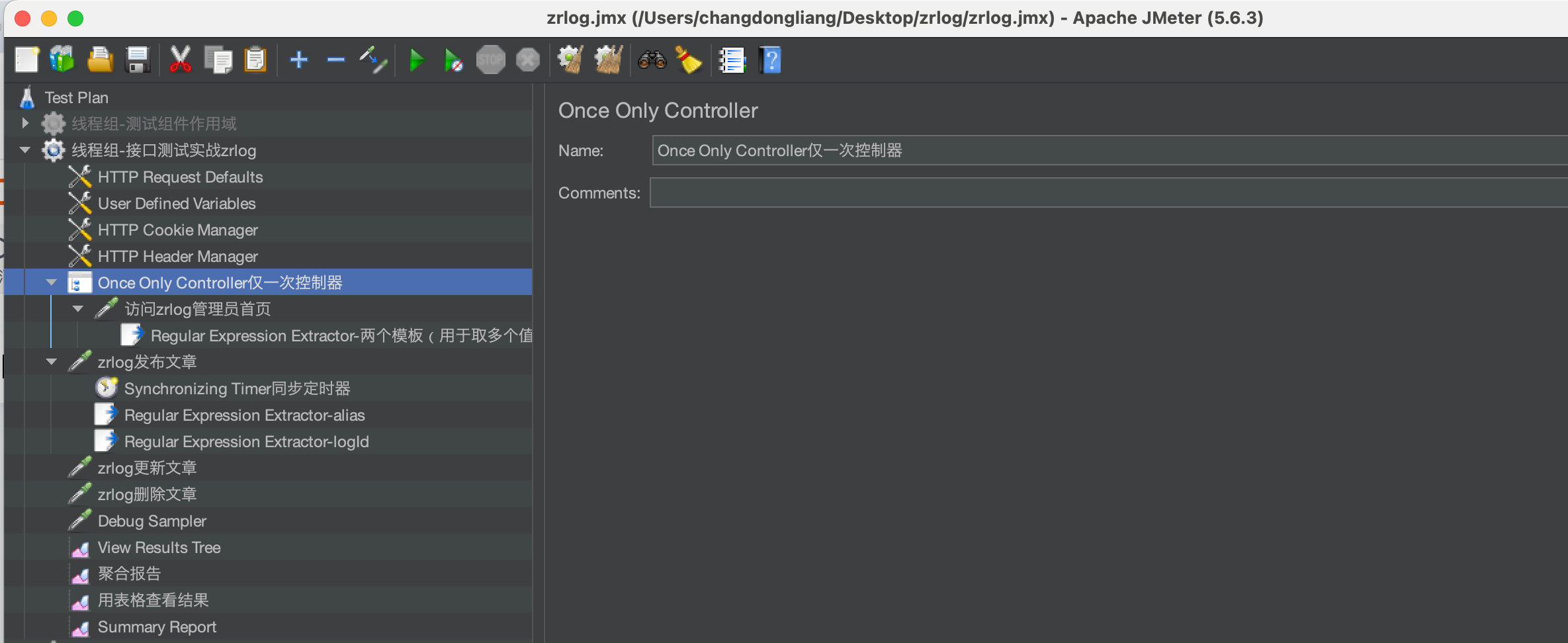
Task: Select the Test Plan root node
Action: (x=76, y=97)
